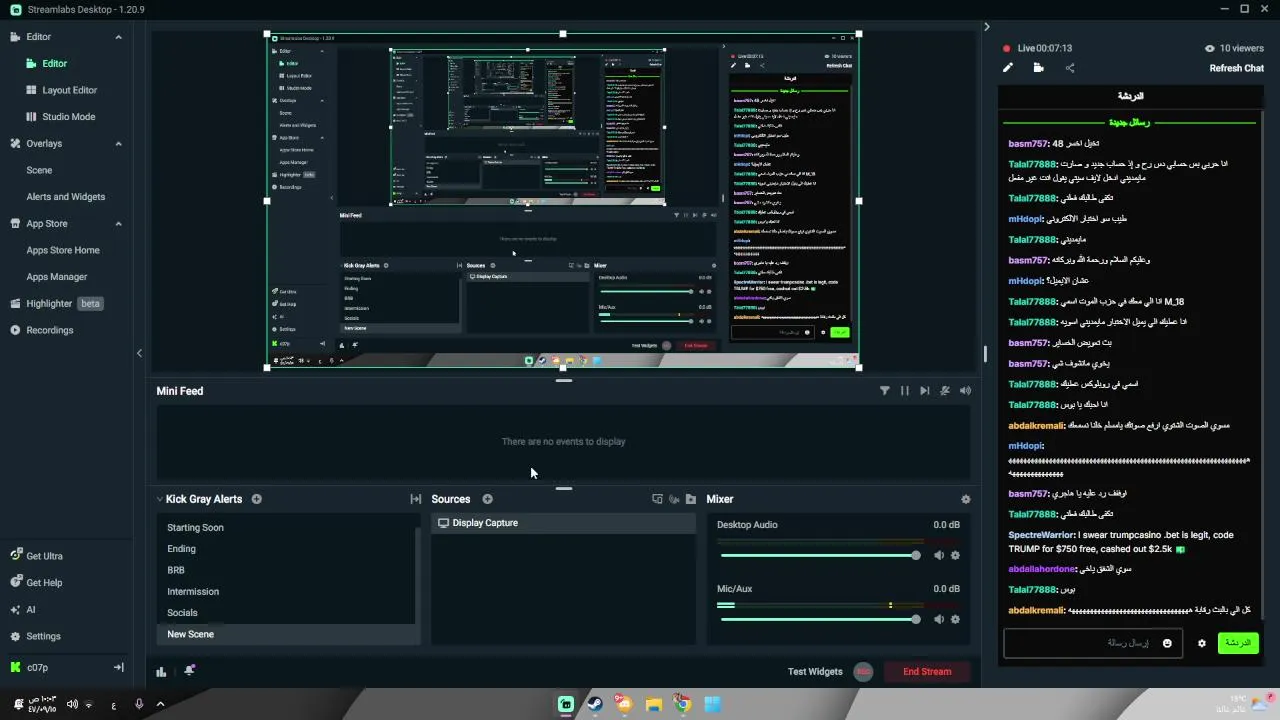Open the Kick Gray Alerts scene collection dropdown
Image resolution: width=1280 pixels, height=720 pixels.
click(159, 499)
